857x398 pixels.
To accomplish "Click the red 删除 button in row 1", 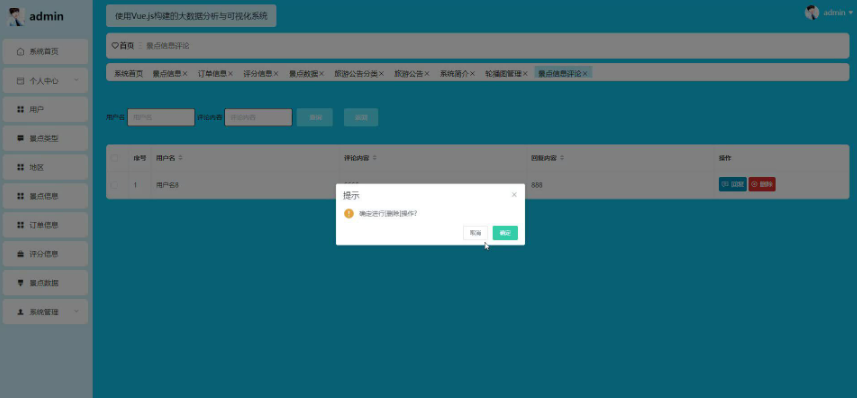I will (762, 184).
